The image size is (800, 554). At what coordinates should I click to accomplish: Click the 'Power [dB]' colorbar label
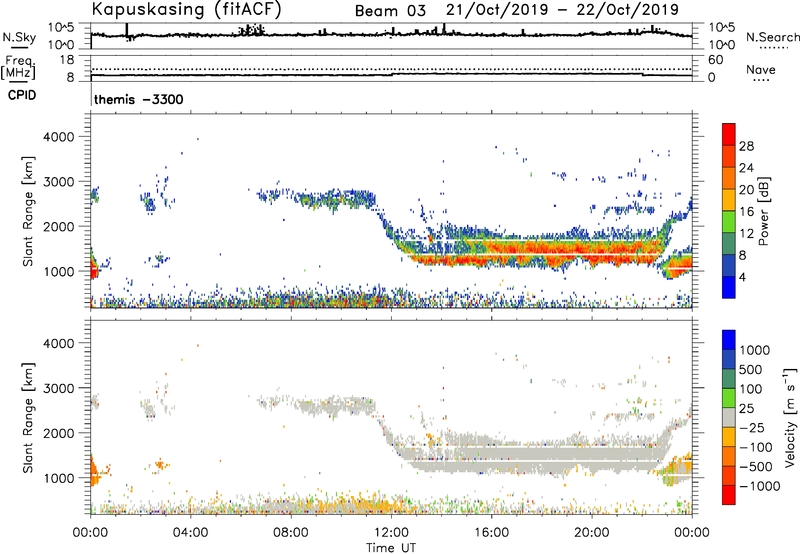(x=763, y=211)
